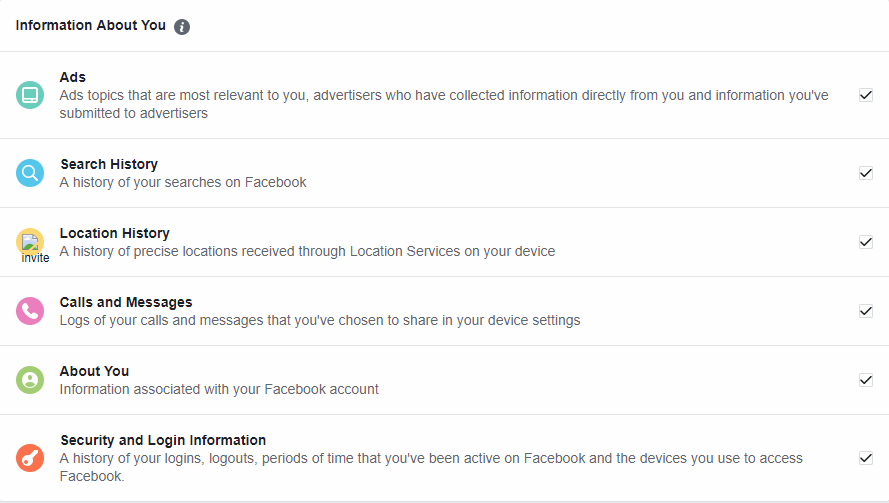Viewport: 889px width, 503px height.
Task: Click the About You heading
Action: tap(94, 371)
